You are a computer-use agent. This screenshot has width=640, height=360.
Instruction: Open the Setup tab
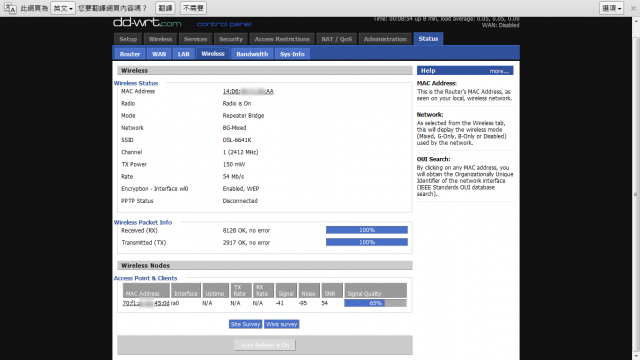coord(128,39)
